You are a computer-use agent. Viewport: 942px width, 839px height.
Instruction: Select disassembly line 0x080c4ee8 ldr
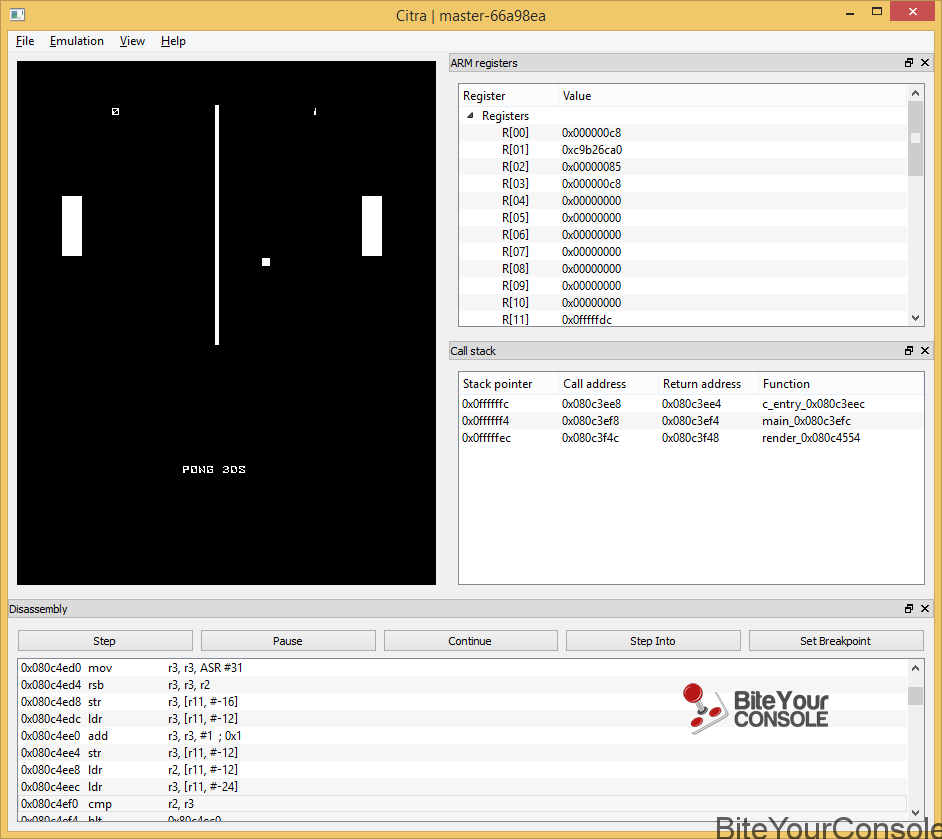click(462, 769)
